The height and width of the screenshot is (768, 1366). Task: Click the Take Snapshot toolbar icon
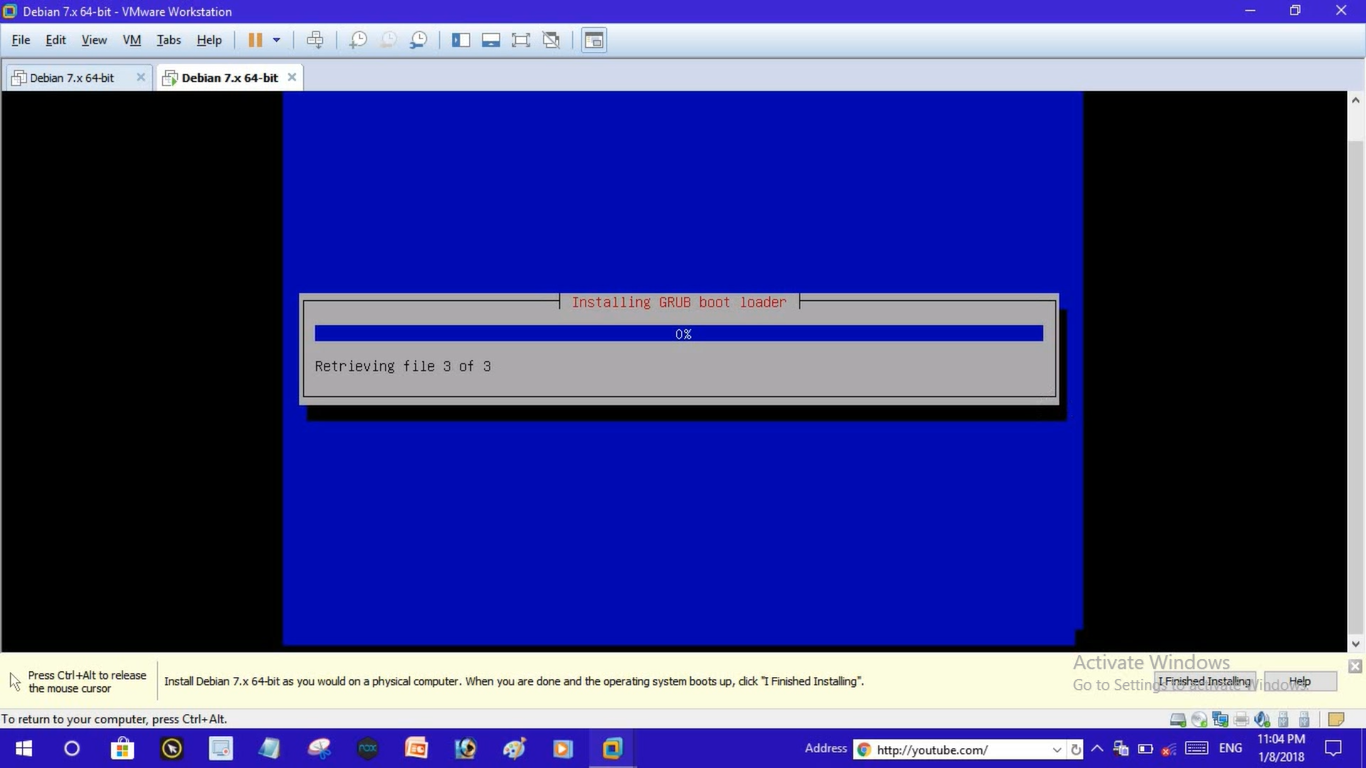358,40
